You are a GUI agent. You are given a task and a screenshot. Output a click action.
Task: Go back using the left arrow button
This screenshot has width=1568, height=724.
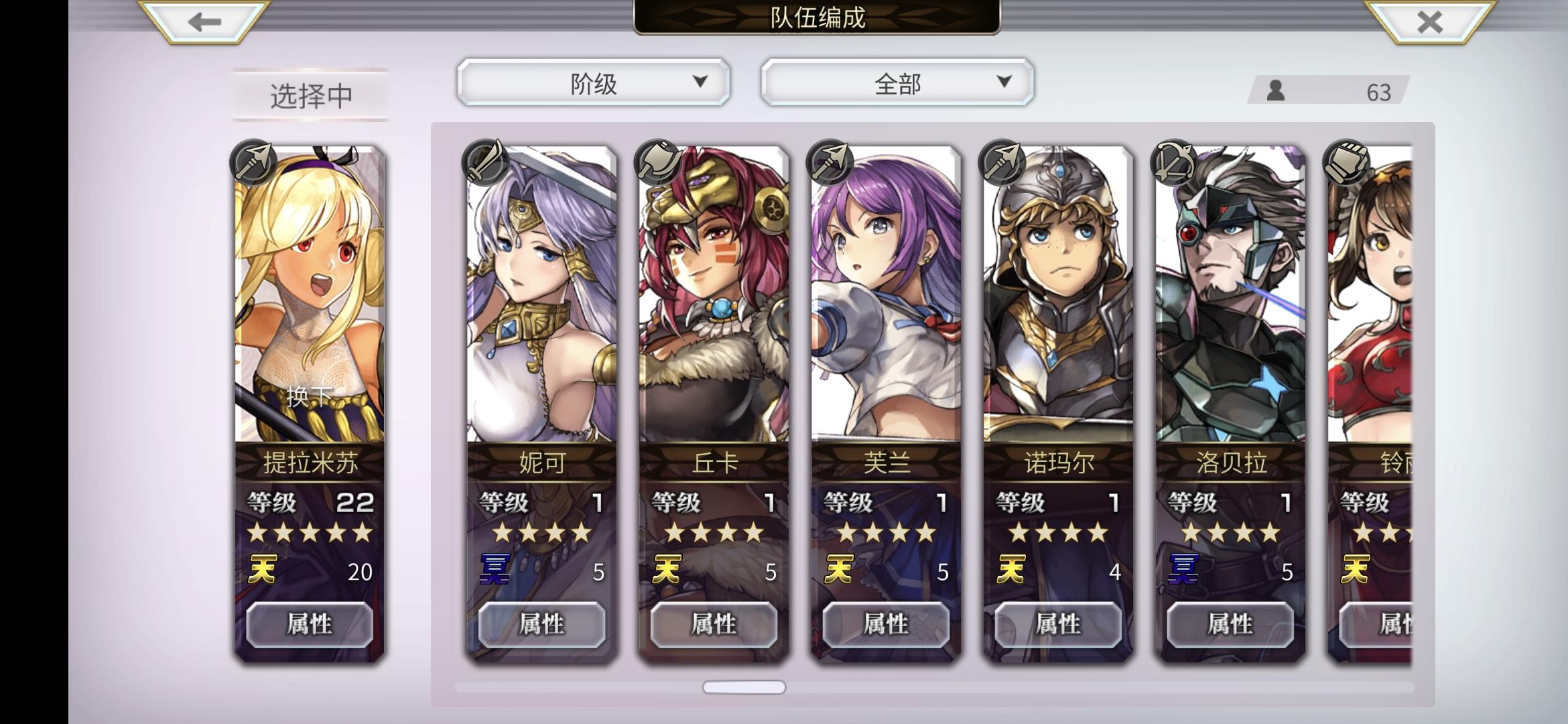point(204,21)
